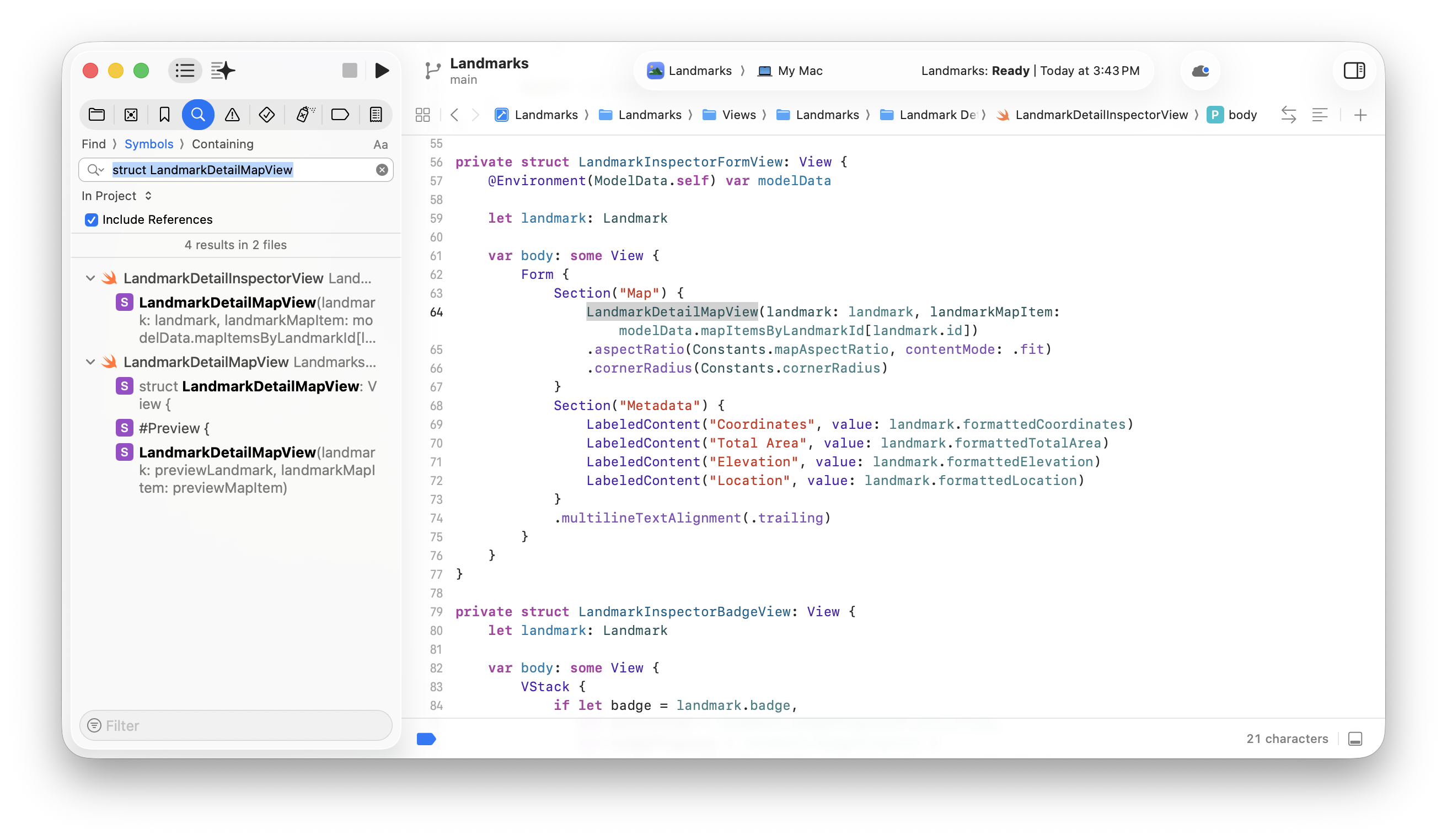Click the Landmarks: Ready activity status

pyautogui.click(x=1030, y=71)
